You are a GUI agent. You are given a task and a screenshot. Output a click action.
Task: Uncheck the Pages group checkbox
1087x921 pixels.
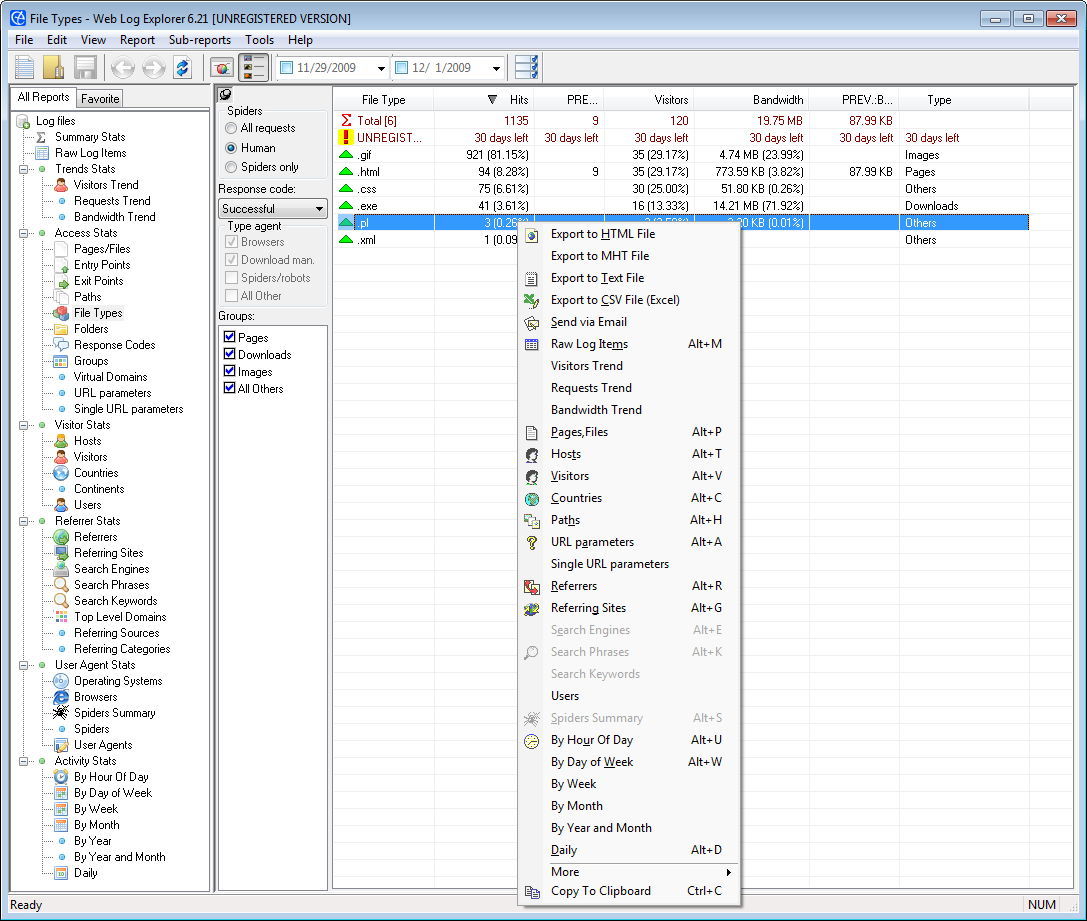(230, 337)
